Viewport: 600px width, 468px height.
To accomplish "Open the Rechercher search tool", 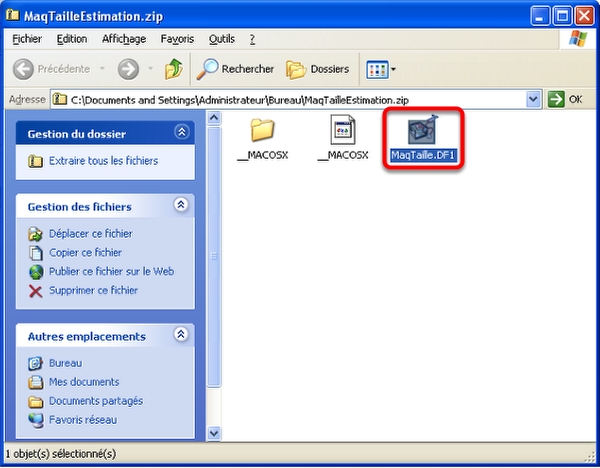I will click(x=235, y=69).
